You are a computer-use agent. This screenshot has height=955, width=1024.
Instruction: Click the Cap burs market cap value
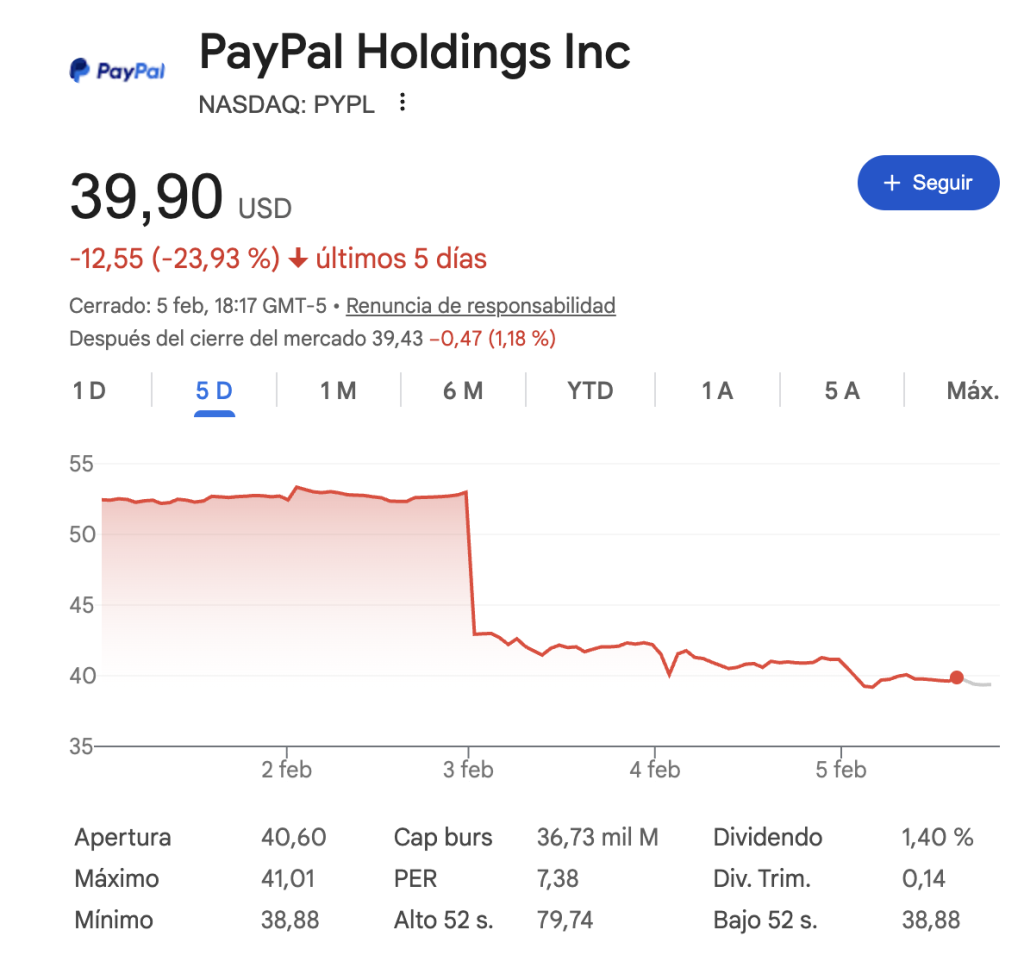point(598,837)
